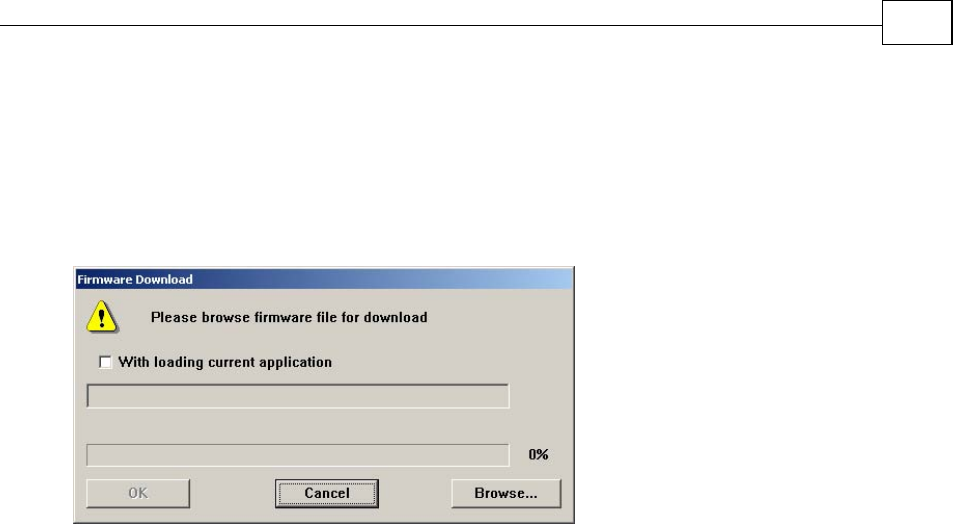Click the exclamation mark inside the warning sign
This screenshot has height=524, width=953.
click(x=101, y=318)
